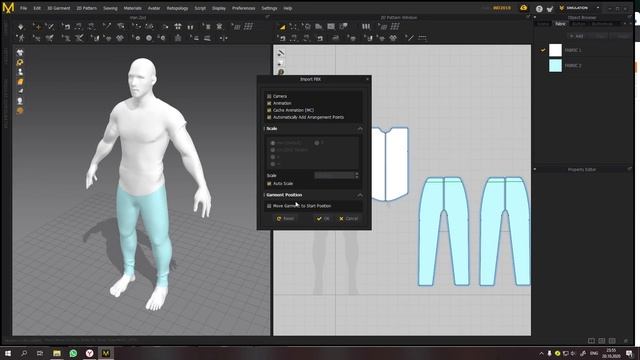Image resolution: width=640 pixels, height=360 pixels.
Task: Confirm import with the OK button
Action: click(323, 219)
